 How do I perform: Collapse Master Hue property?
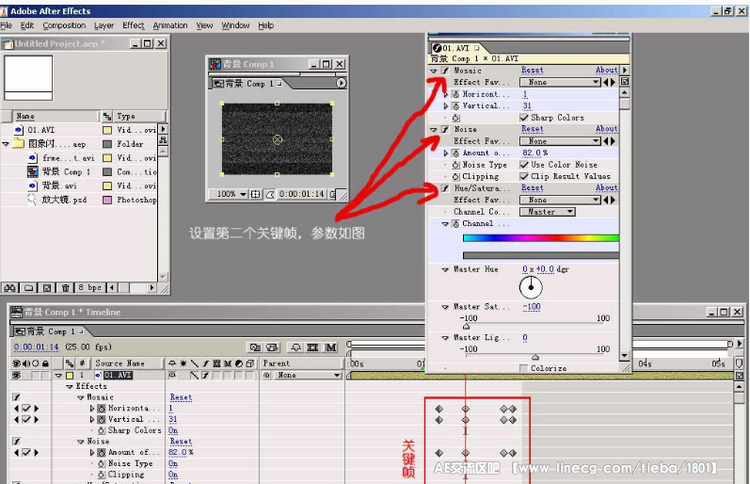click(445, 270)
